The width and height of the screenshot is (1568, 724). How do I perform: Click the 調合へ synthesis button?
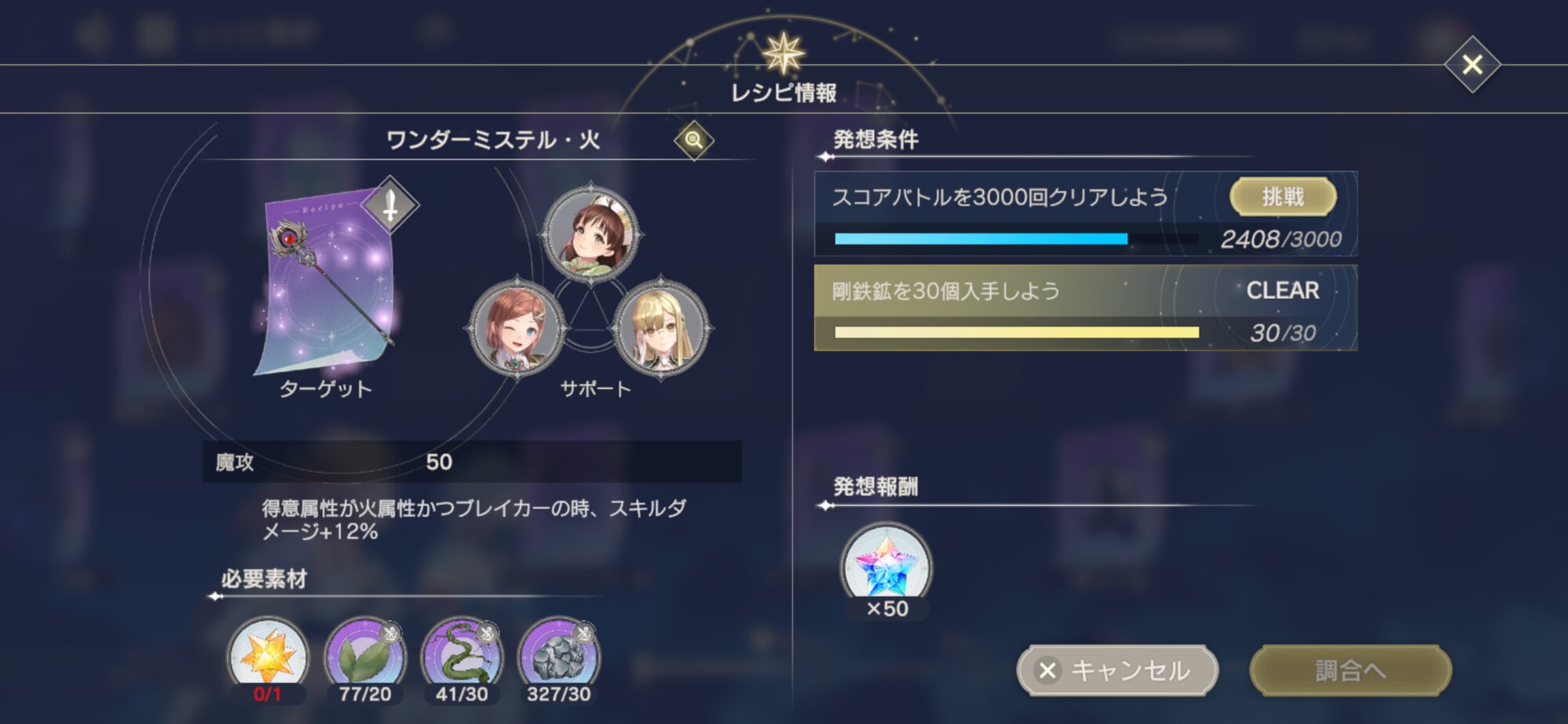[x=1350, y=670]
